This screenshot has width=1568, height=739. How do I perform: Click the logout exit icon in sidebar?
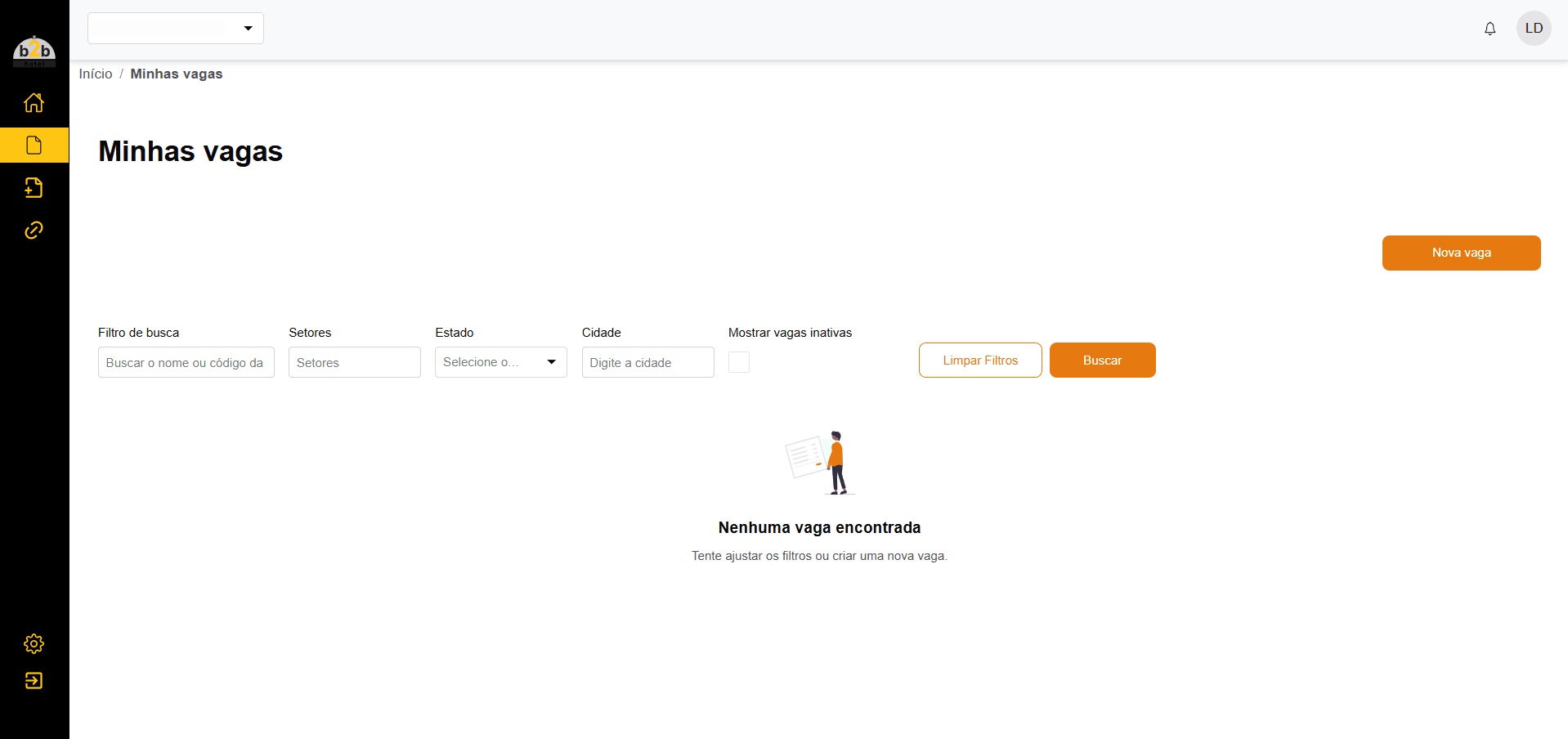(x=34, y=681)
